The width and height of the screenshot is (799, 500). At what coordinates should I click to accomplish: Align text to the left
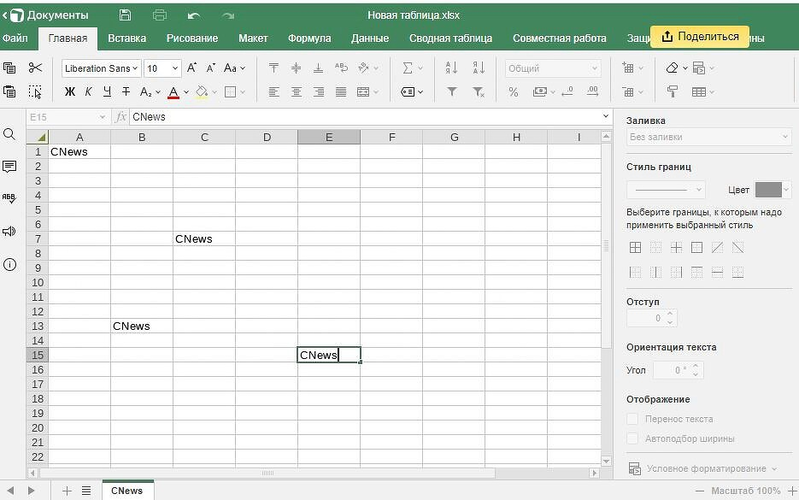tap(274, 92)
